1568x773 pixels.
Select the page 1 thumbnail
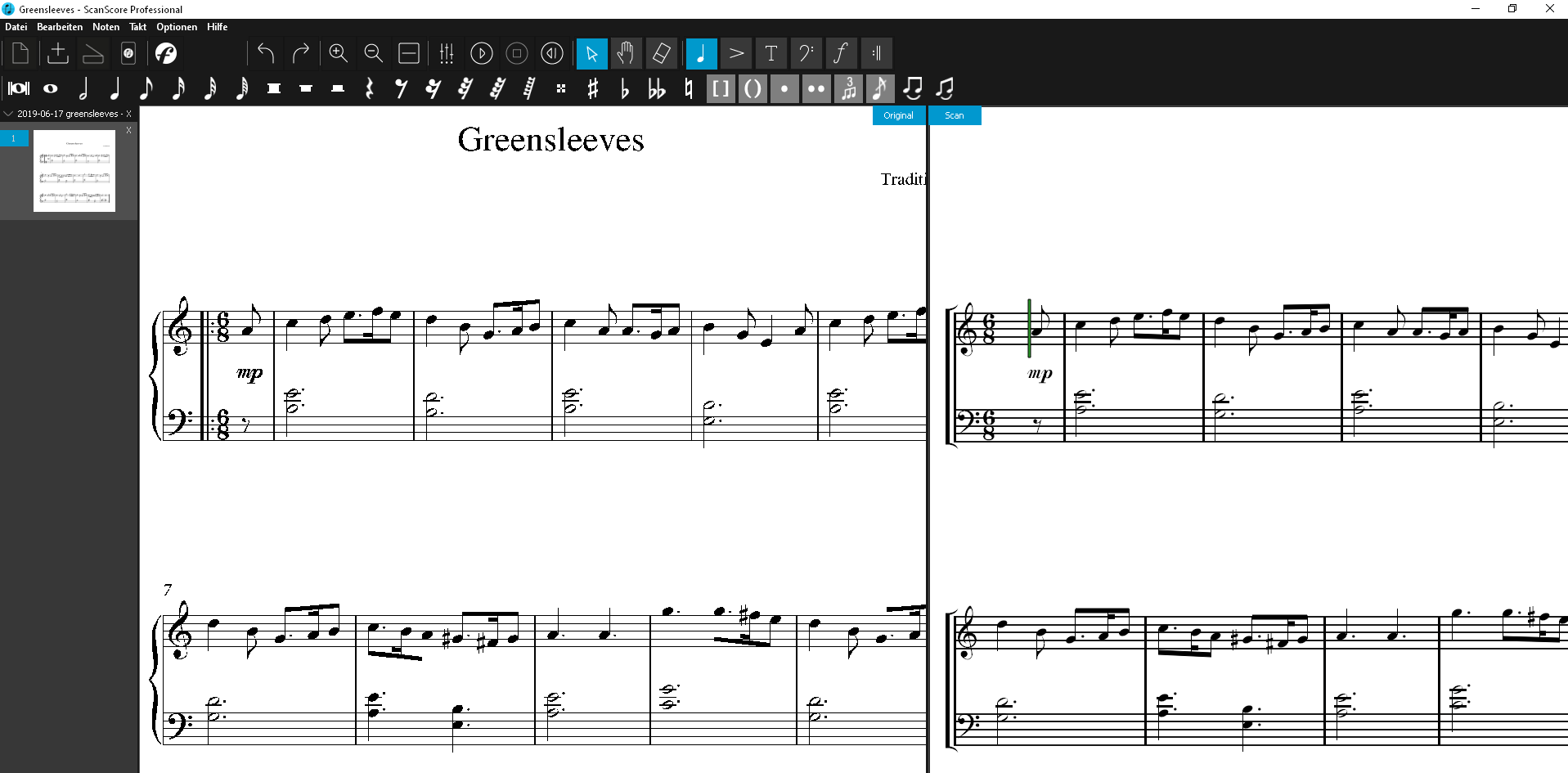[74, 171]
